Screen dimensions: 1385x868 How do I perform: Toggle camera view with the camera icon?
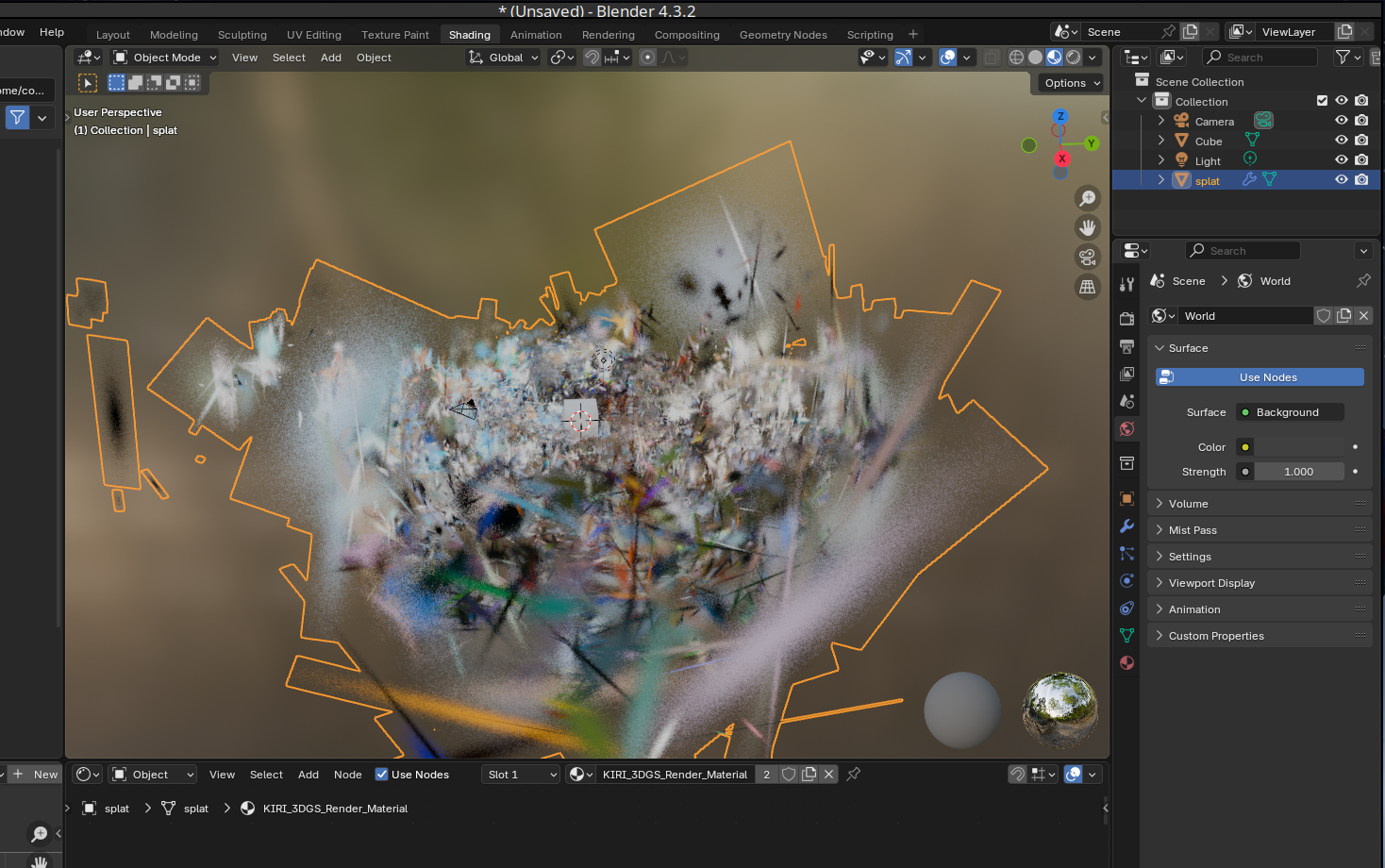point(1088,258)
